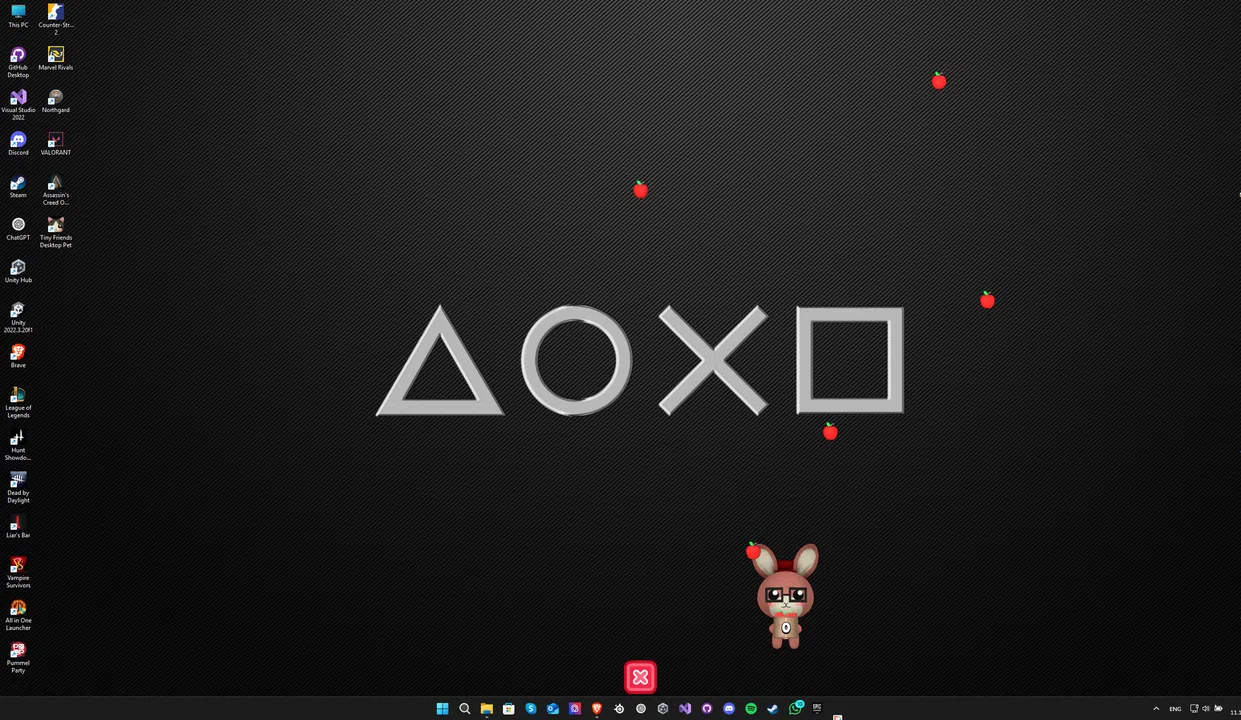
Task: Open network status in system tray
Action: pyautogui.click(x=1194, y=709)
